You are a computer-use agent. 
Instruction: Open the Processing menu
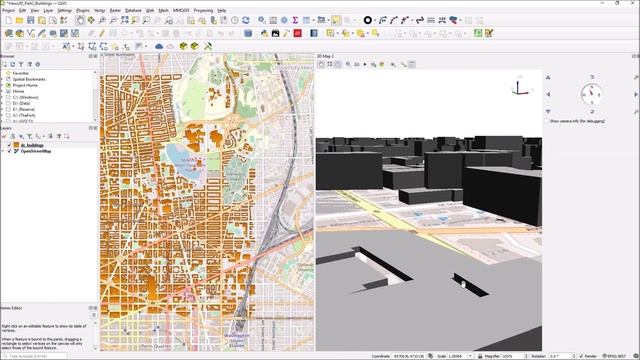(203, 10)
